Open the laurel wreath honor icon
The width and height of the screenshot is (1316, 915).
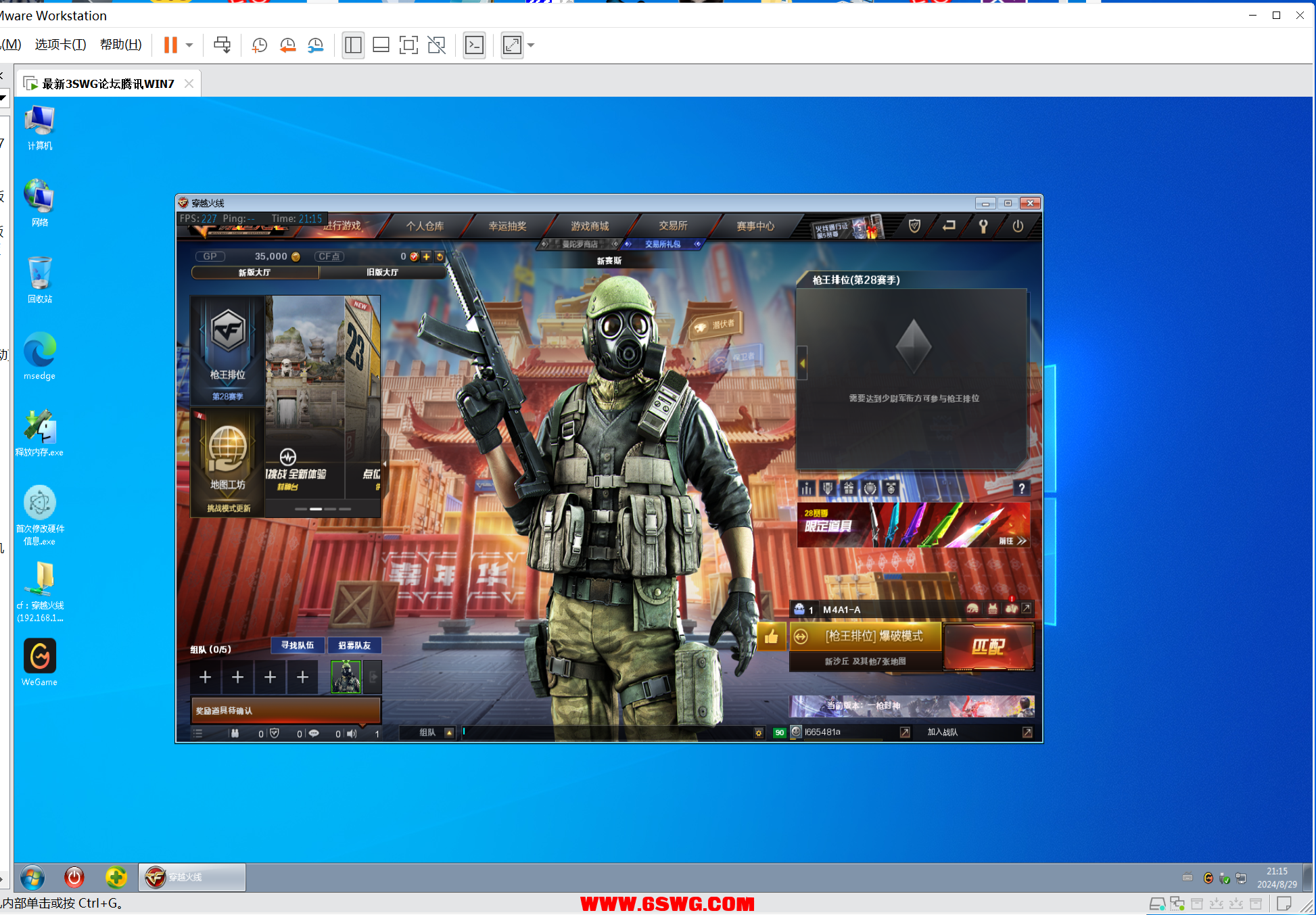point(870,488)
